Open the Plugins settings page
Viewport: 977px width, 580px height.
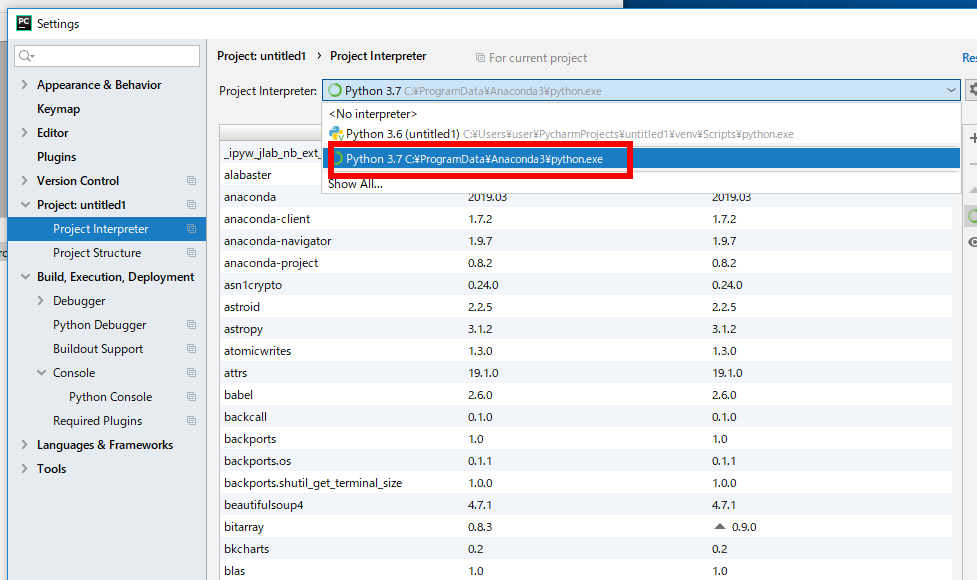pos(57,156)
